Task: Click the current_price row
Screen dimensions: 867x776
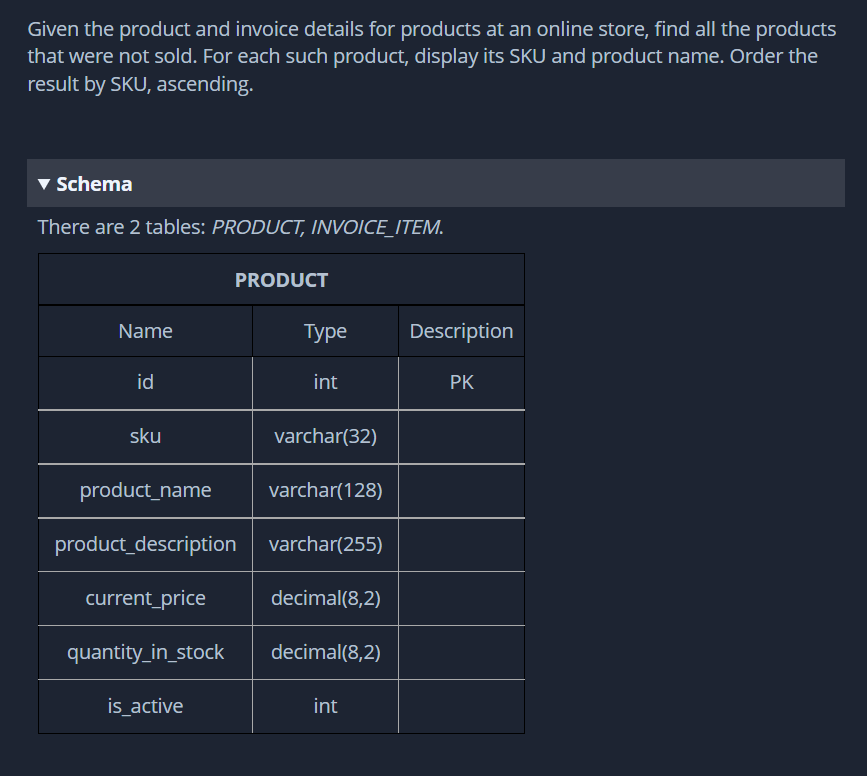Action: click(x=145, y=598)
